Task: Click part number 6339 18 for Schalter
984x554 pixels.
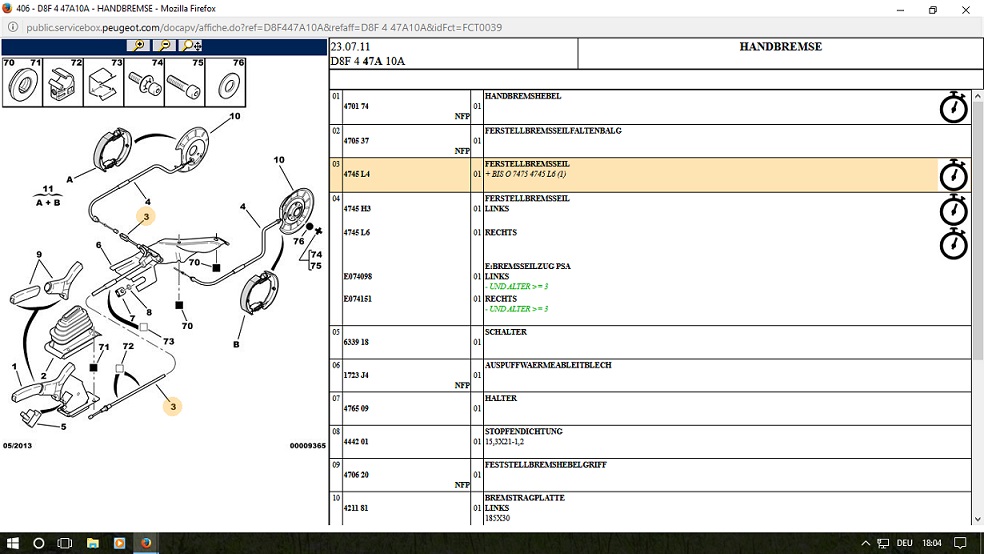Action: point(356,342)
